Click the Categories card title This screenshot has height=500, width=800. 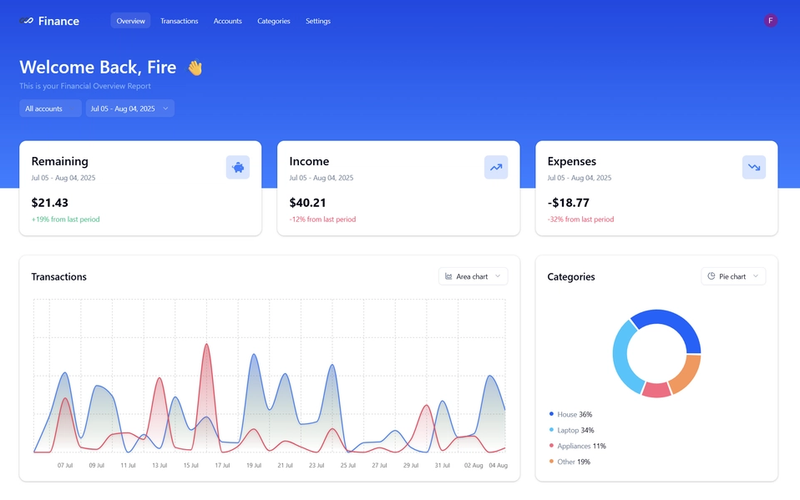571,277
